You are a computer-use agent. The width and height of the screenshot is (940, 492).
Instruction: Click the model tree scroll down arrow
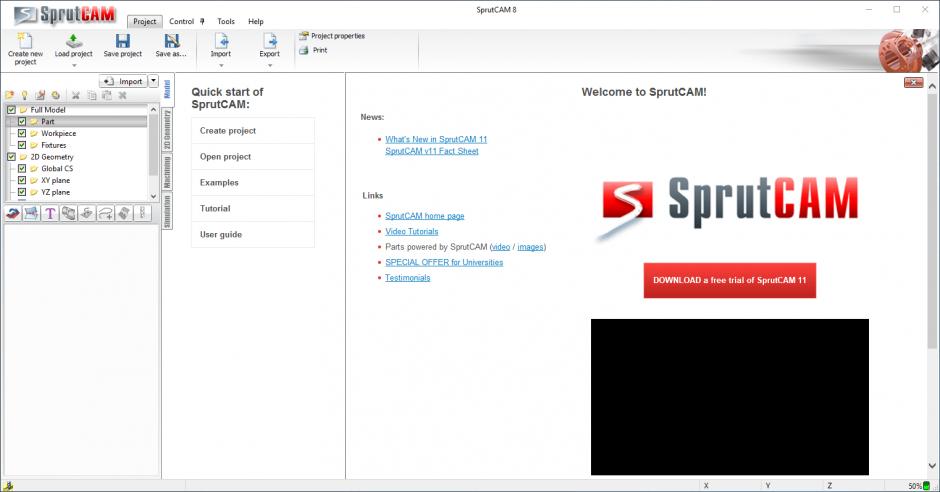pyautogui.click(x=153, y=196)
